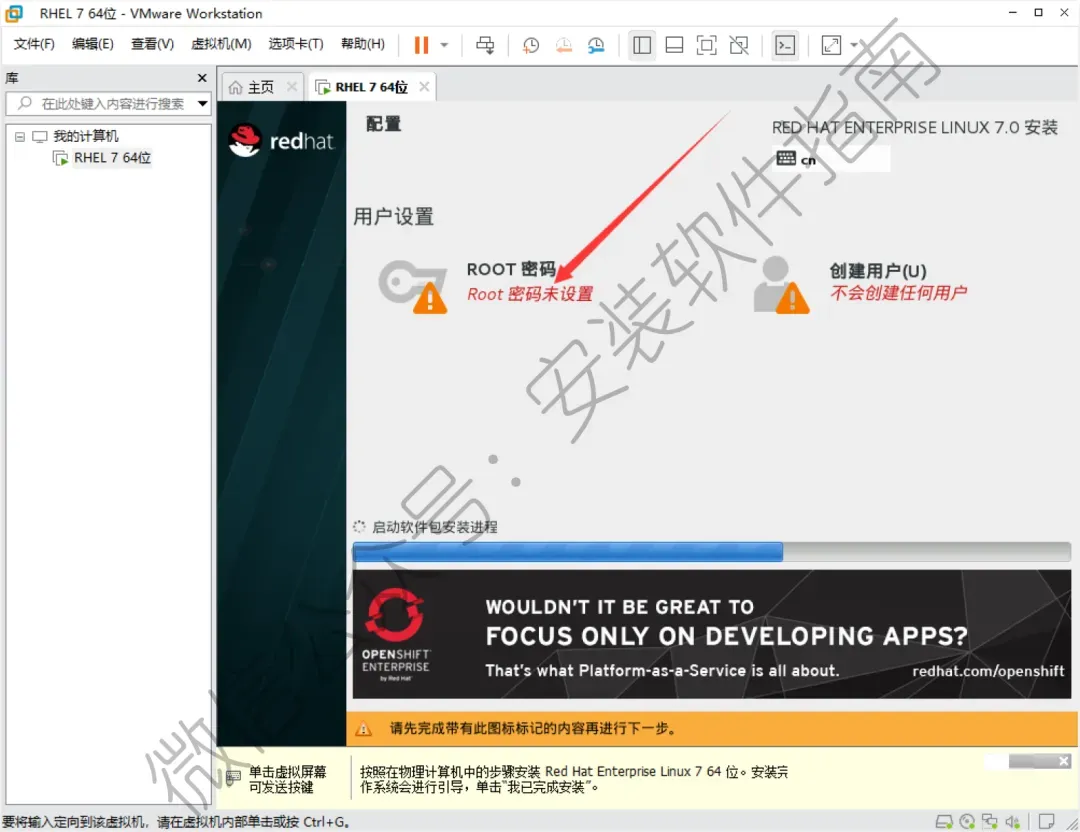Image resolution: width=1080 pixels, height=832 pixels.
Task: Open the power options dropdown arrow
Action: (444, 45)
